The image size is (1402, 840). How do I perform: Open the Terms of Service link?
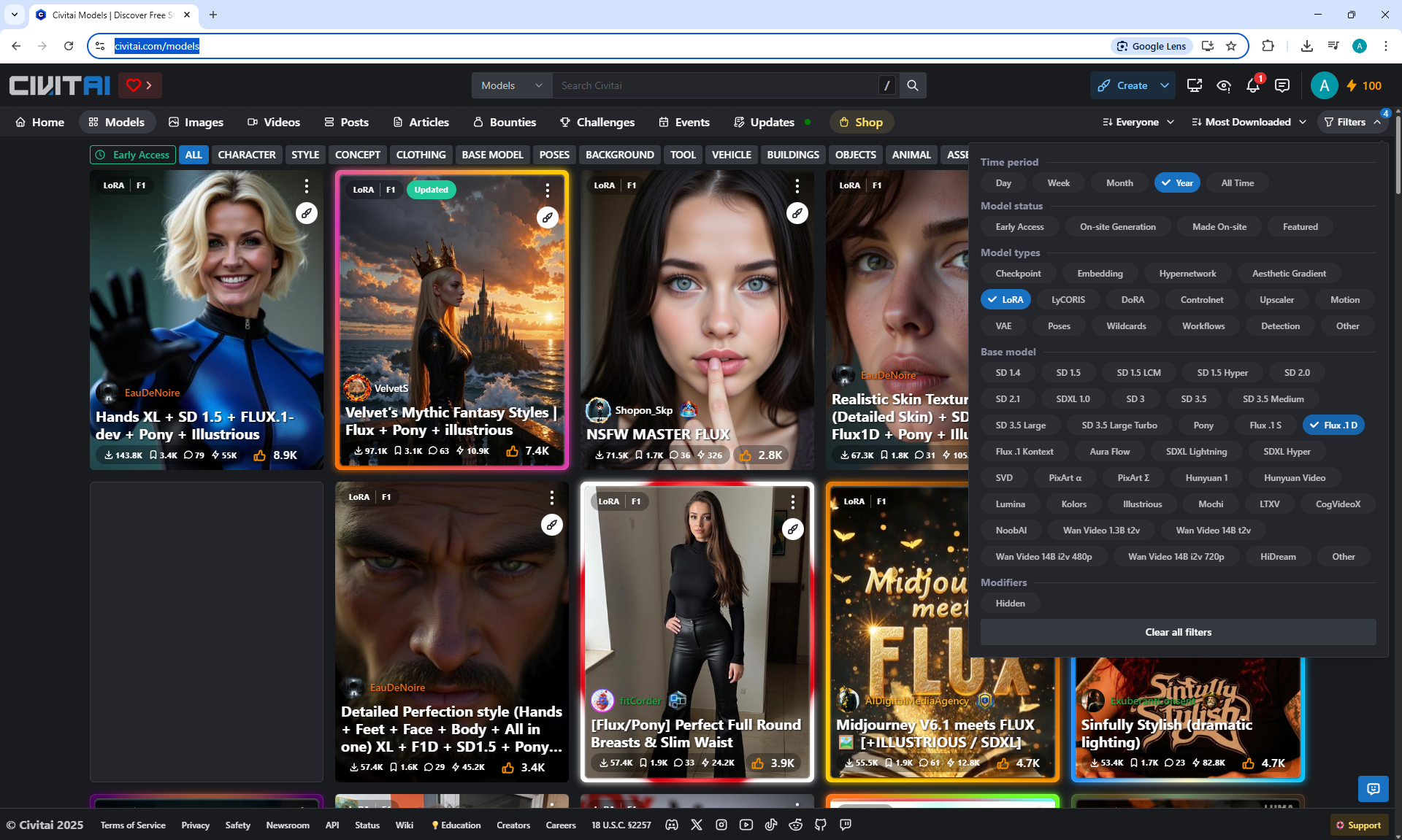click(133, 825)
